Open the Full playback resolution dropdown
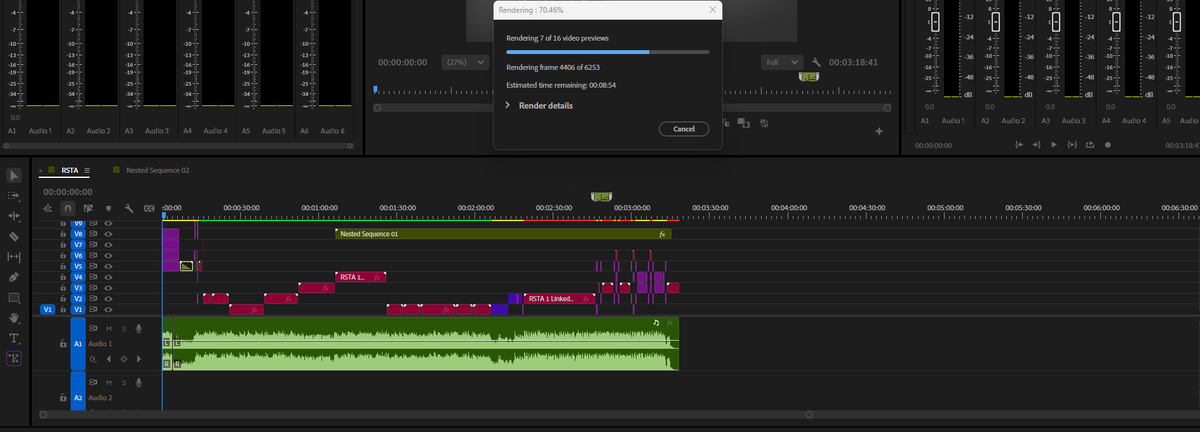The height and width of the screenshot is (432, 1200). [x=783, y=62]
